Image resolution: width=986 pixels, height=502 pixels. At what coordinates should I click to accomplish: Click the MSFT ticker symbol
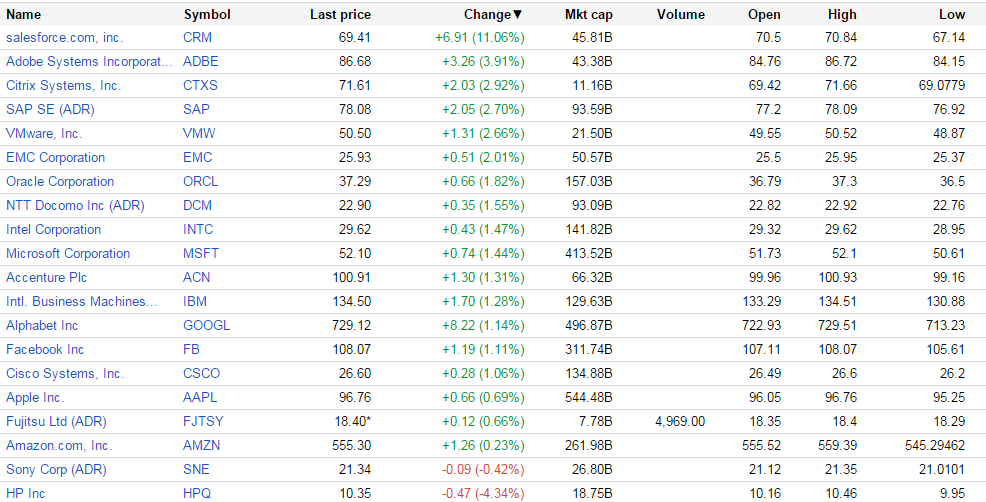pyautogui.click(x=201, y=253)
